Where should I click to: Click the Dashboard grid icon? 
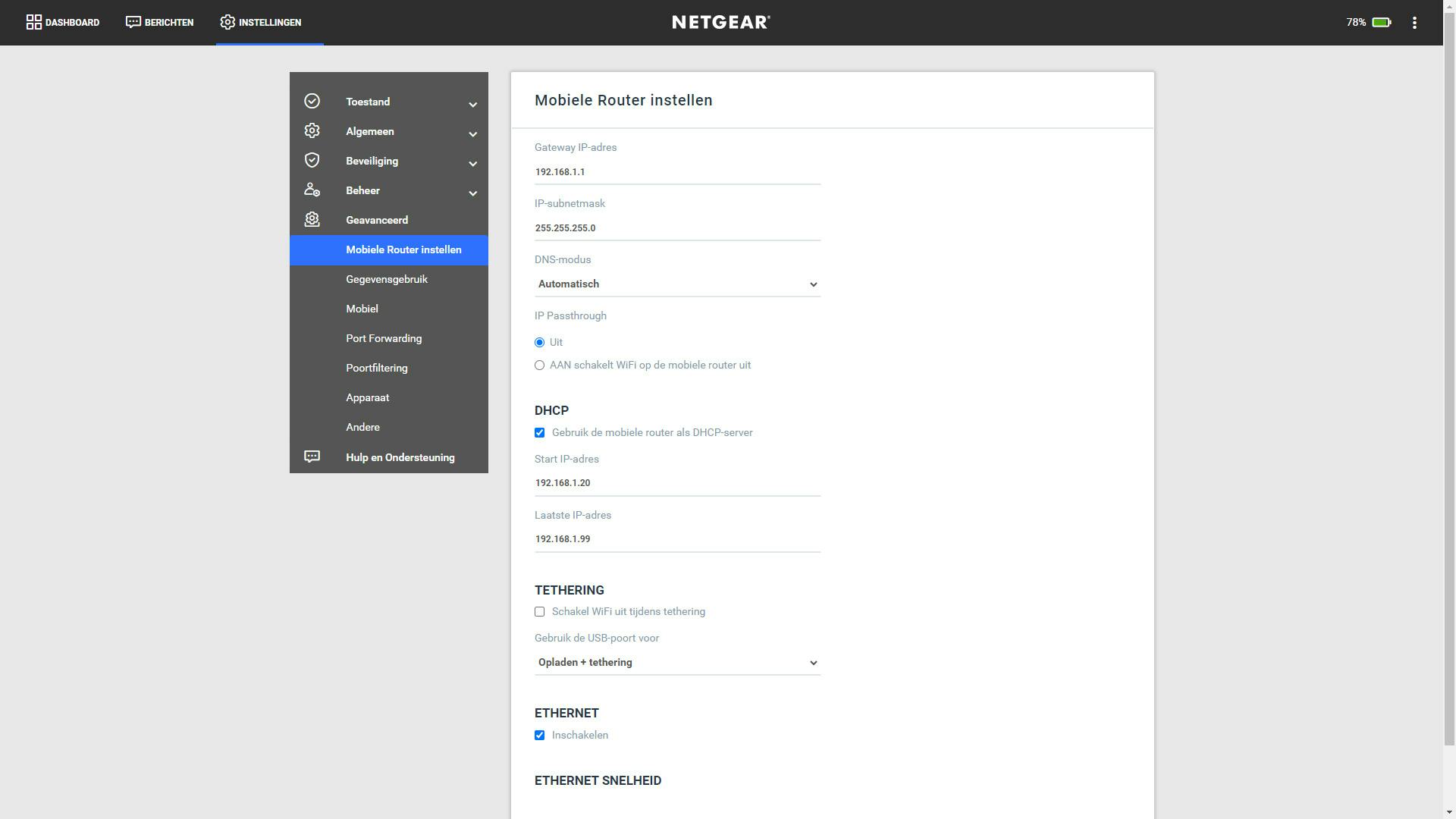33,22
